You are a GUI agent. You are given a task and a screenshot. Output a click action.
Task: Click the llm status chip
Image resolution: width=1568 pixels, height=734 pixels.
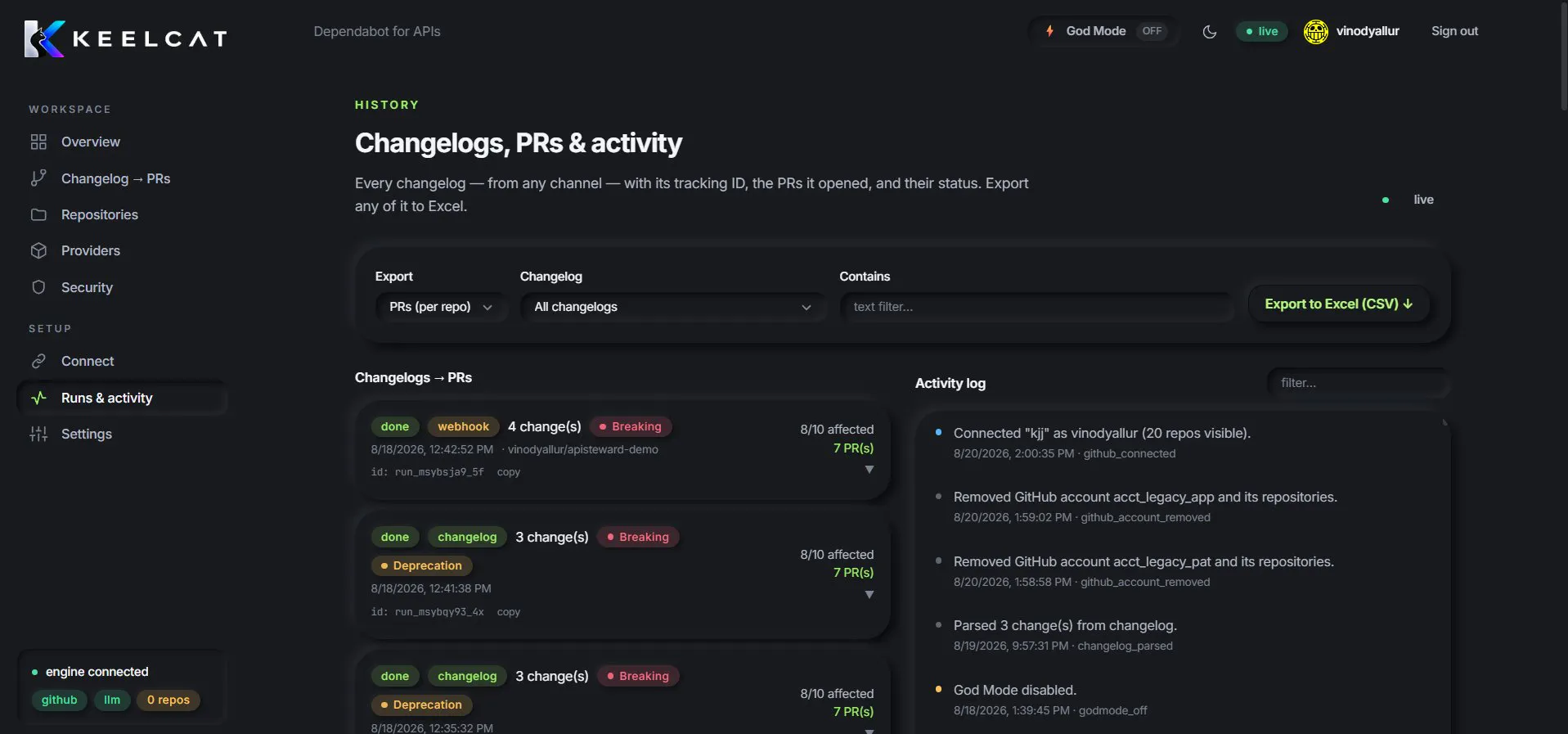pos(112,700)
